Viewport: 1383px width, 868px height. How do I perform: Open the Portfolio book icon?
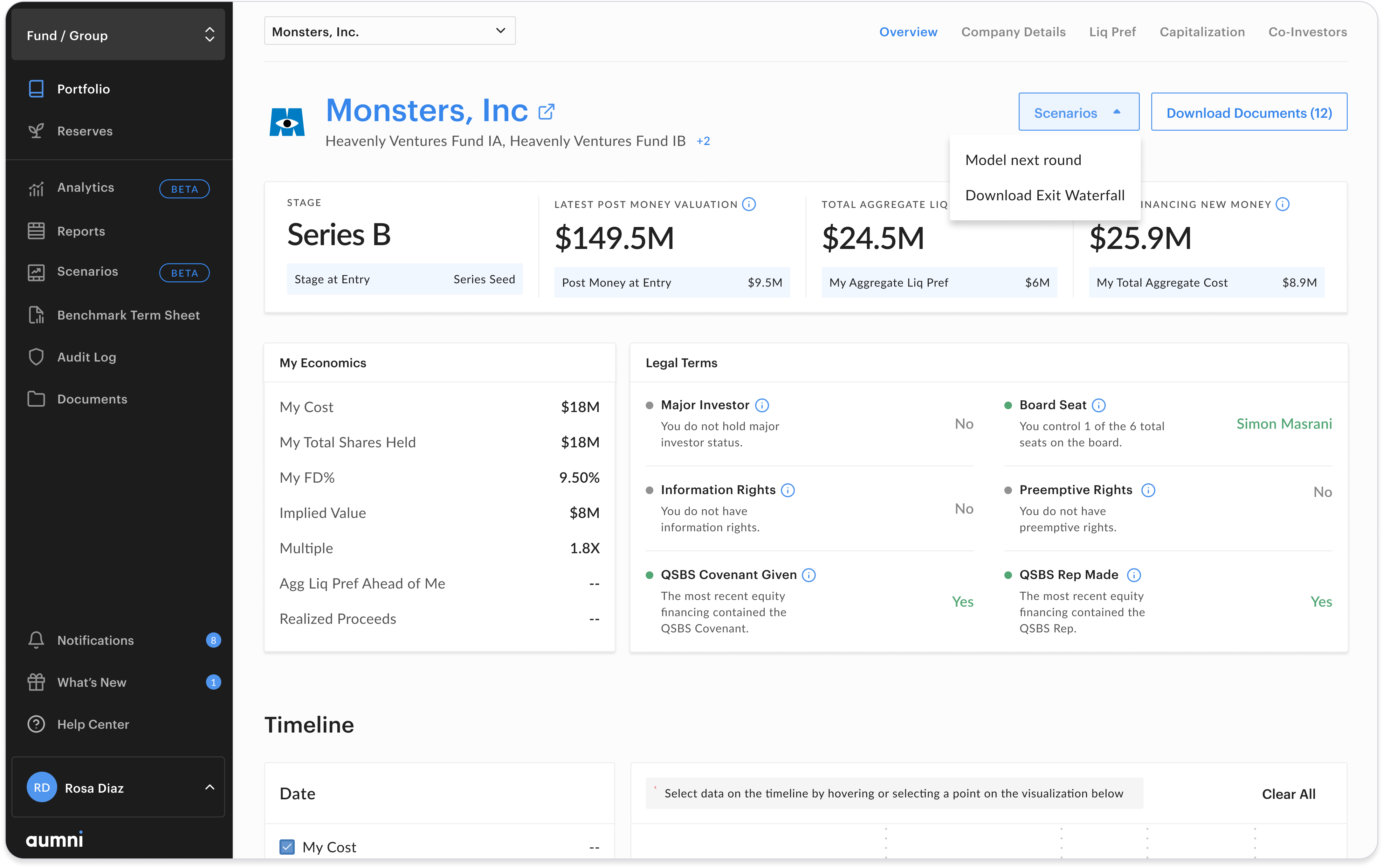click(36, 89)
